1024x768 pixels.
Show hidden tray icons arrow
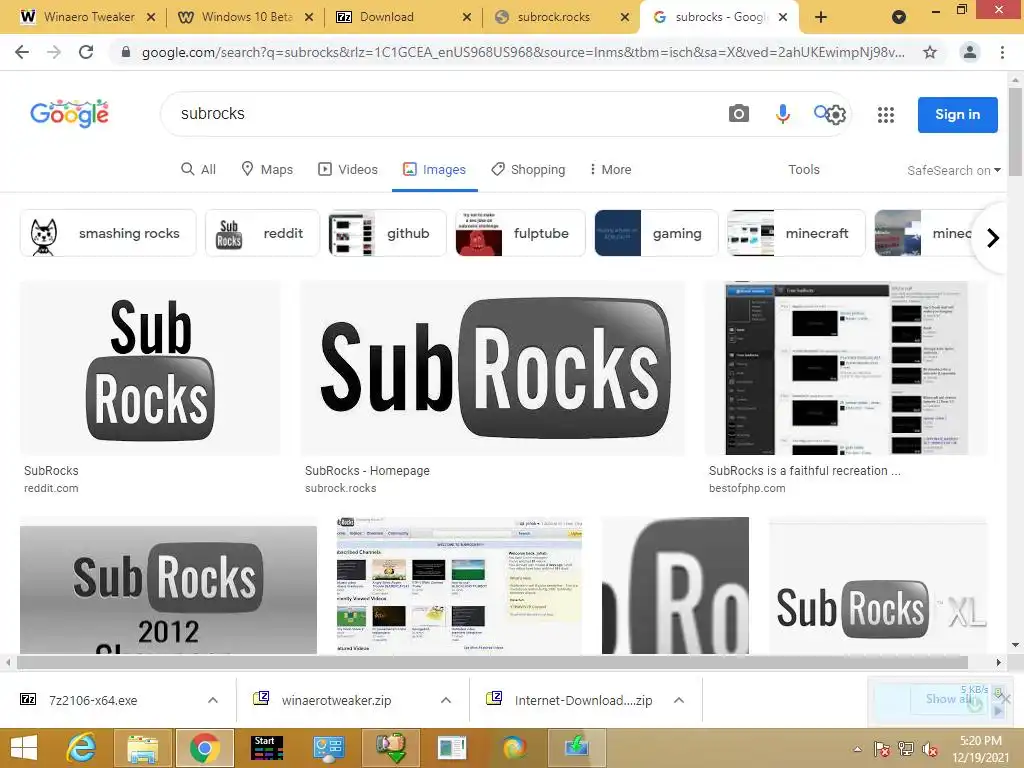(857, 749)
